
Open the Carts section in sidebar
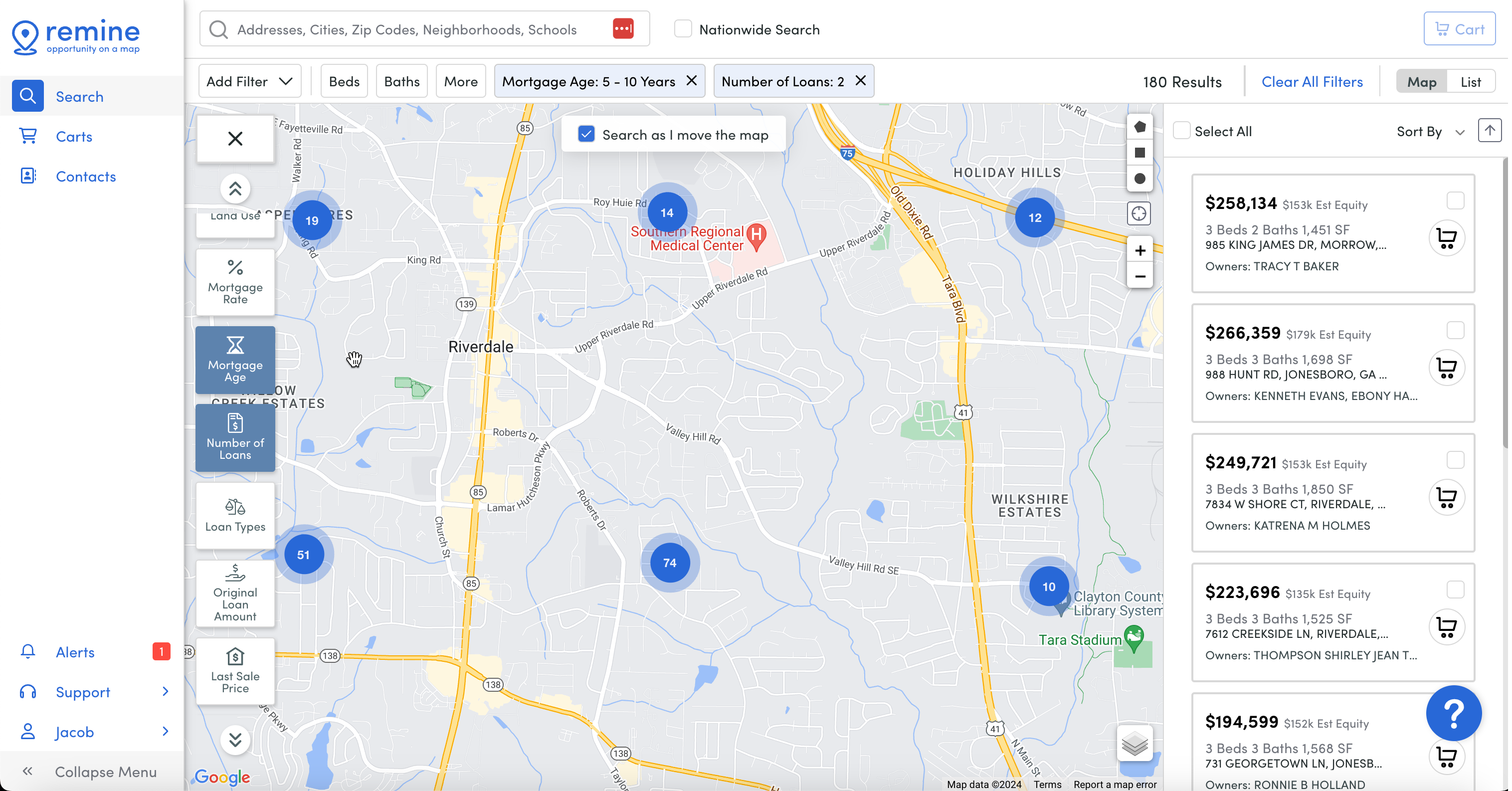(x=92, y=136)
